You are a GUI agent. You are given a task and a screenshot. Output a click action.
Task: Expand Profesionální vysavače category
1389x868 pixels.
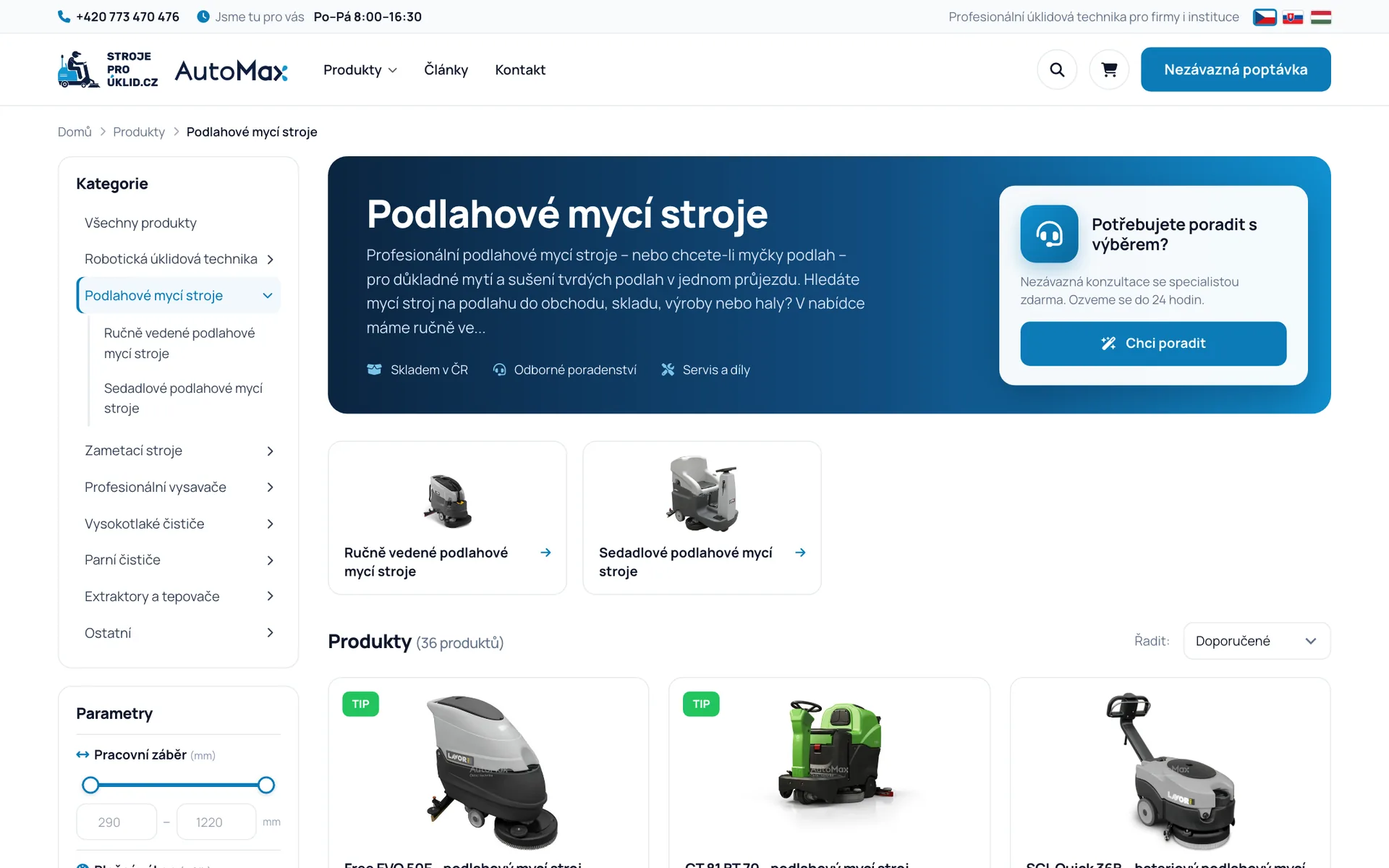[x=271, y=488]
